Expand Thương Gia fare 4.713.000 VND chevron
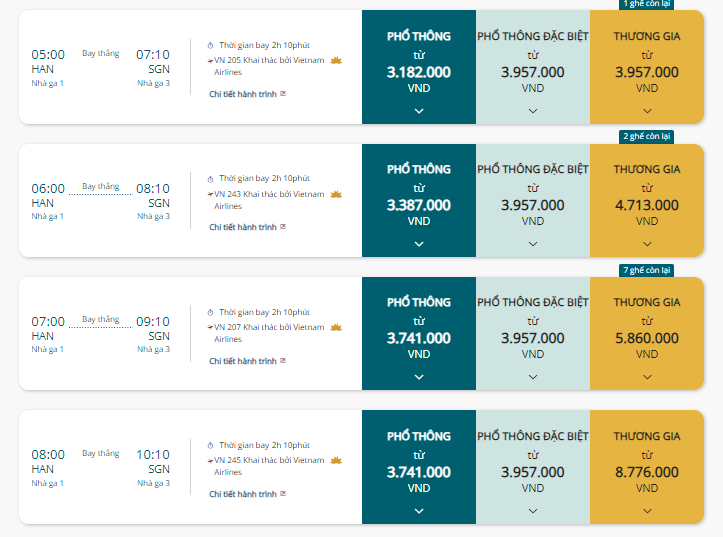This screenshot has height=537, width=723. [x=647, y=244]
